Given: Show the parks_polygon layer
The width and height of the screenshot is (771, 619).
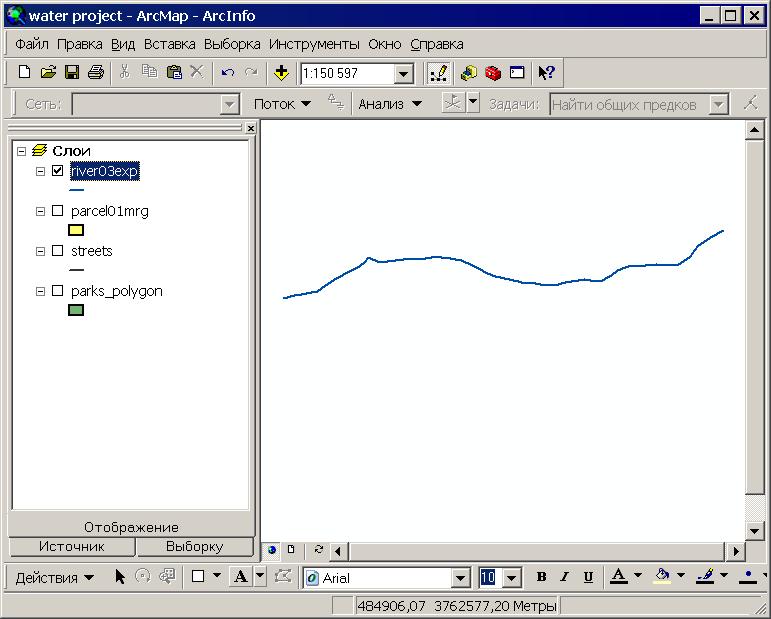Looking at the screenshot, I should click(58, 291).
